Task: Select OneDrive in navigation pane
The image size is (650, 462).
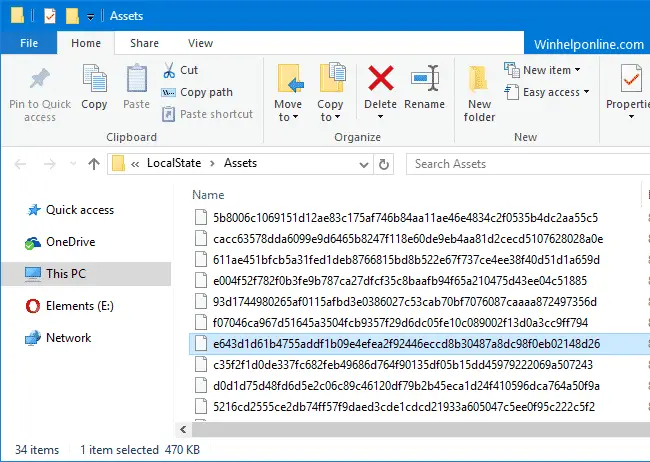Action: point(70,242)
